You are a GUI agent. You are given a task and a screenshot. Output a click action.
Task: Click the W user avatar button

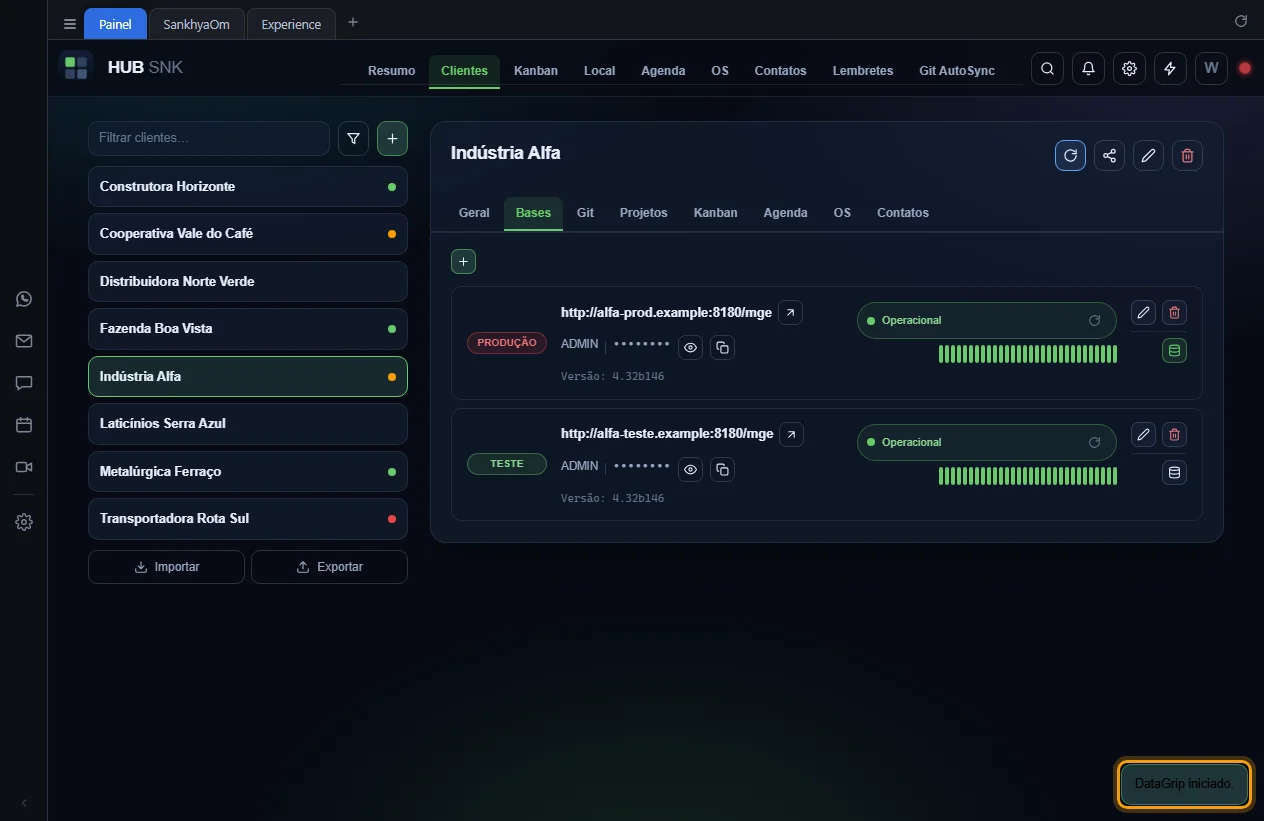(1211, 69)
